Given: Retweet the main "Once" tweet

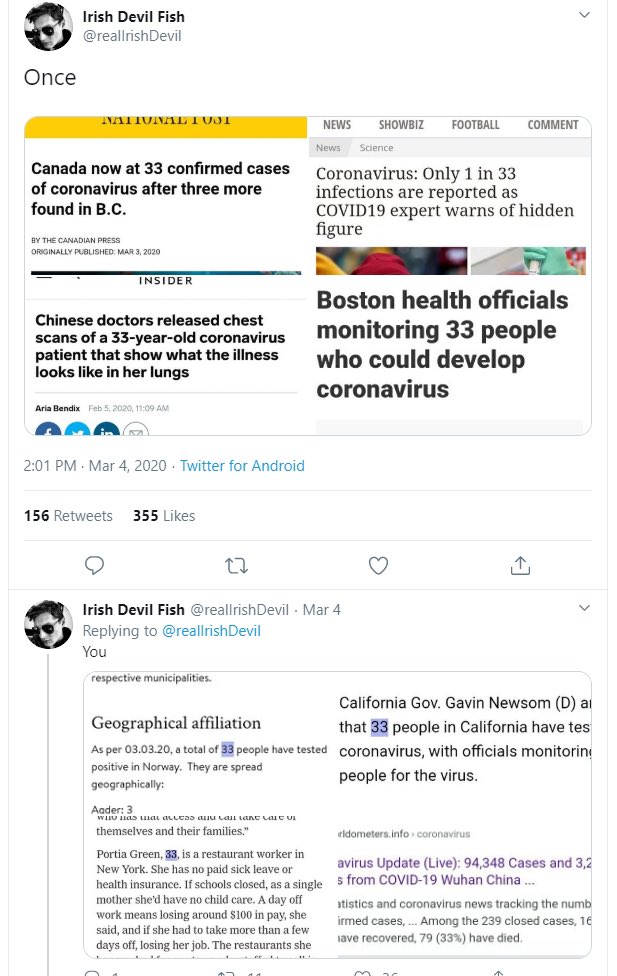Looking at the screenshot, I should point(237,566).
